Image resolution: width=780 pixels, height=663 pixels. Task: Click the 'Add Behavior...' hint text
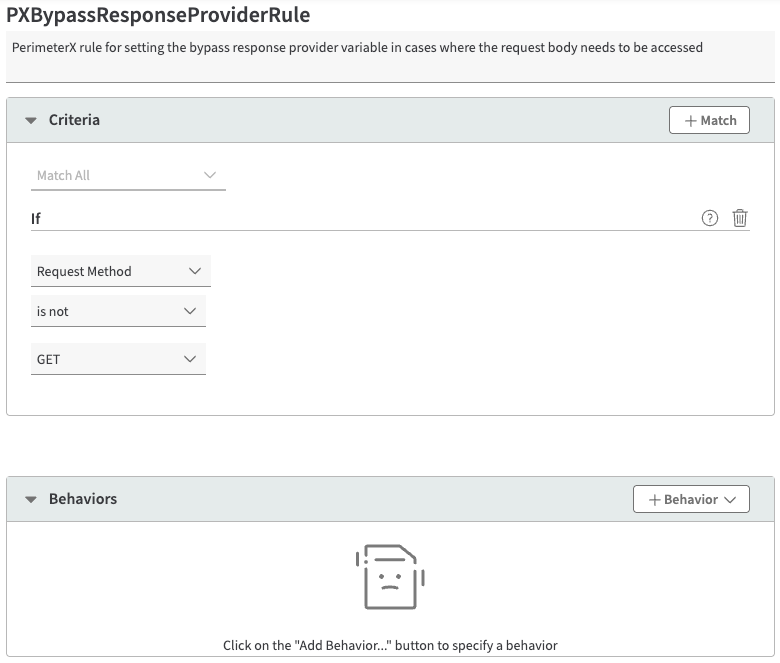pyautogui.click(x=390, y=645)
